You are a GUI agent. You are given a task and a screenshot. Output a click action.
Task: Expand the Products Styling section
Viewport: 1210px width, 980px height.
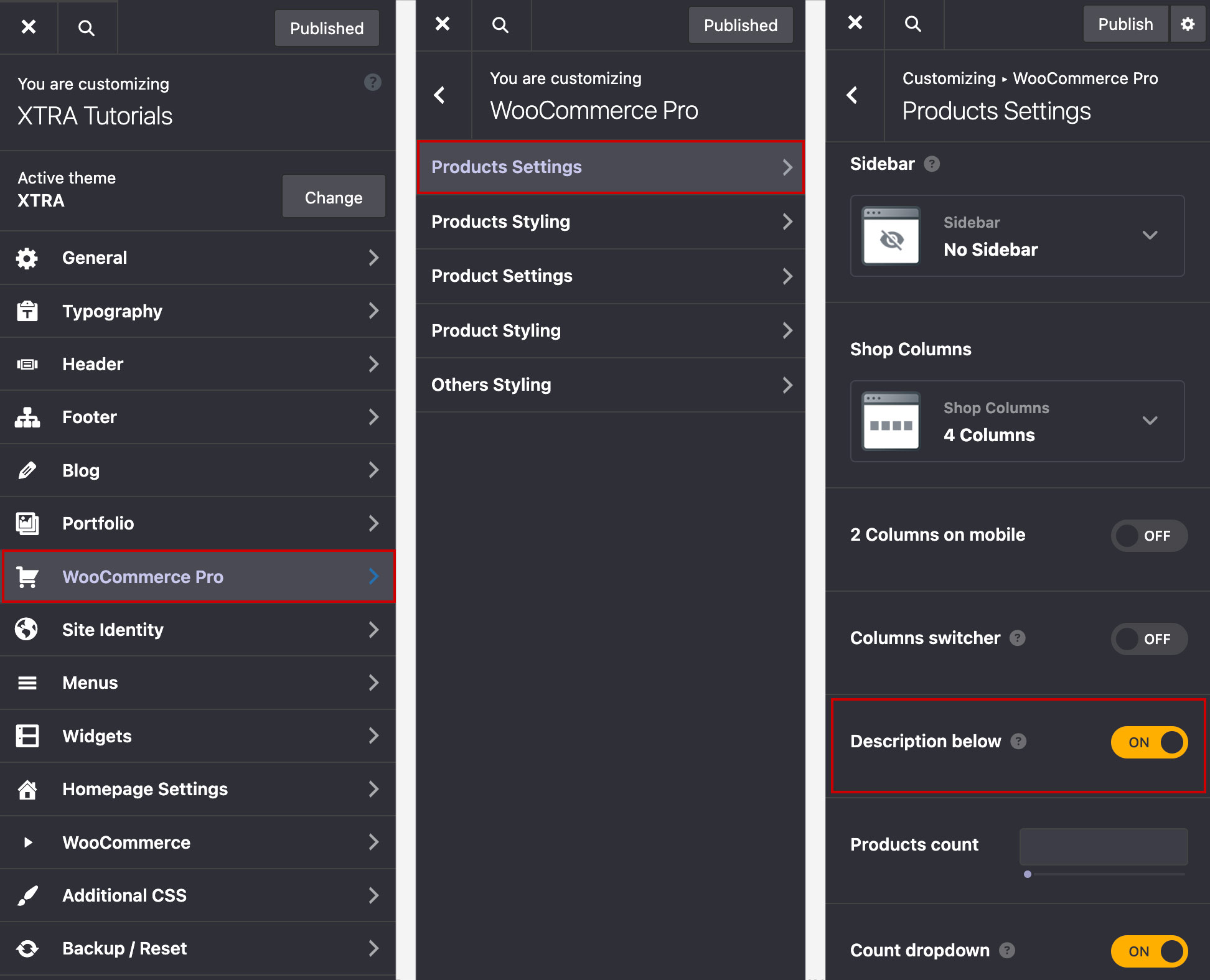(610, 222)
